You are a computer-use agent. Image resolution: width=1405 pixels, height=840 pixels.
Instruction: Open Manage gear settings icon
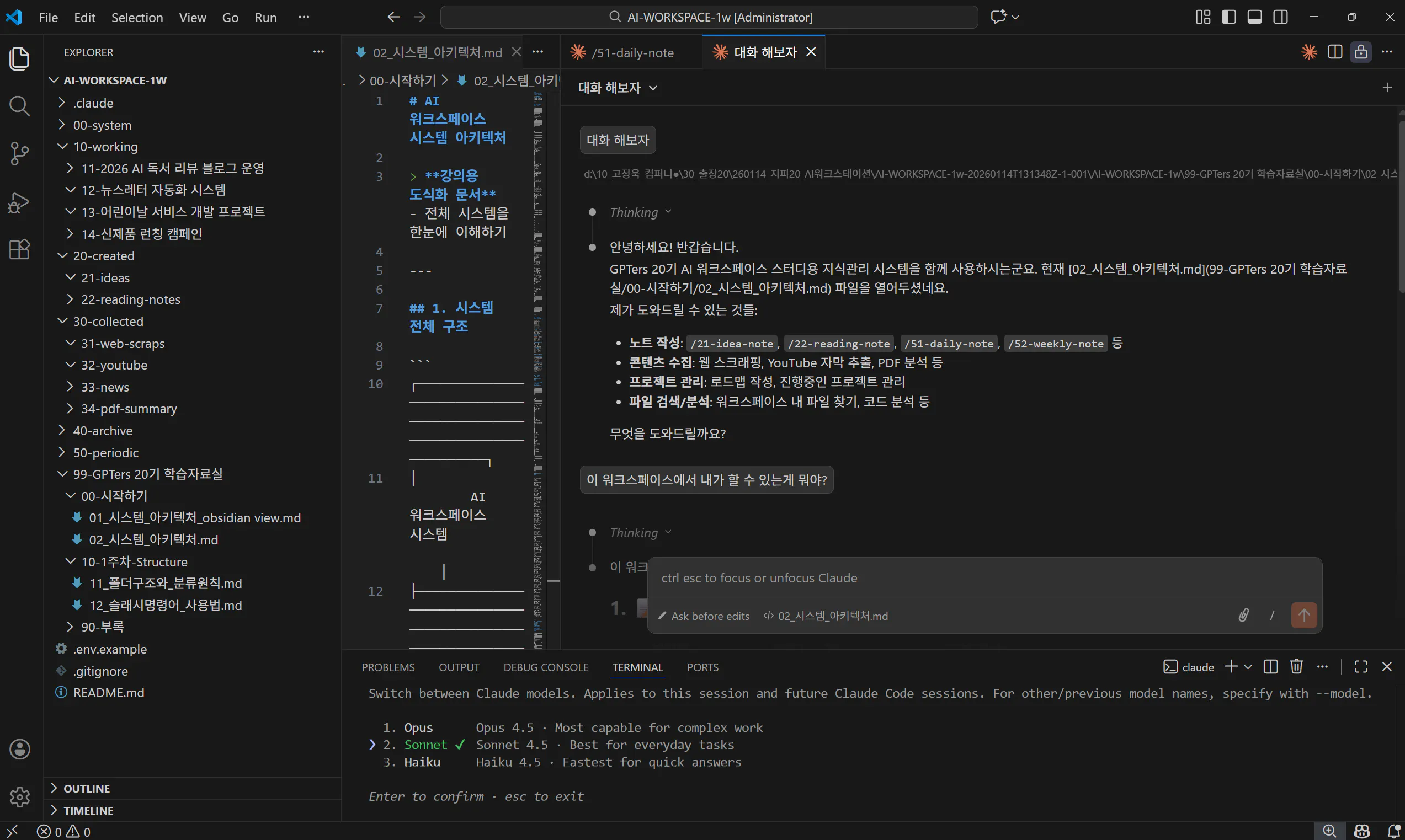[x=20, y=796]
